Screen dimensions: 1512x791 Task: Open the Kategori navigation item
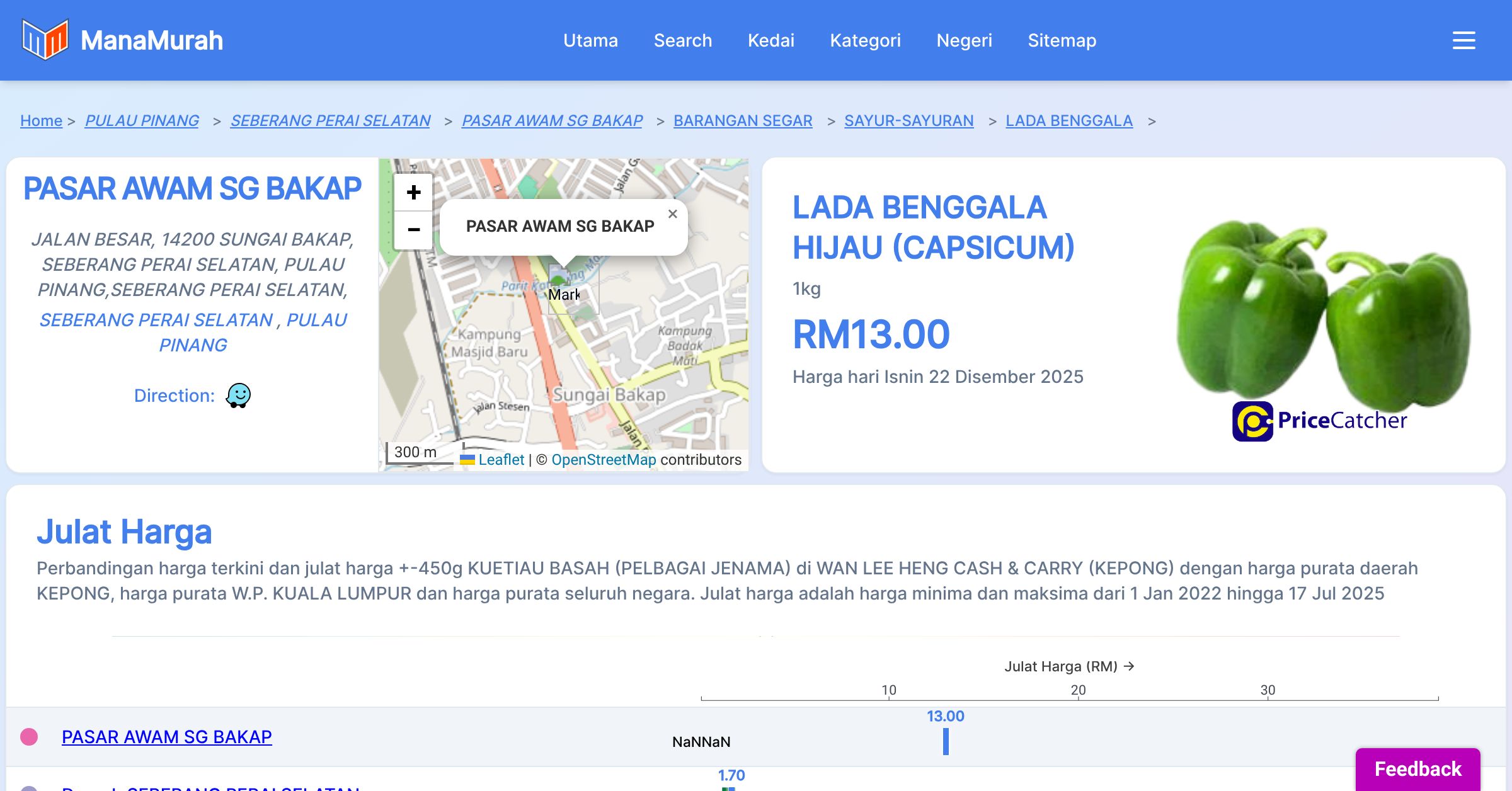coord(865,40)
